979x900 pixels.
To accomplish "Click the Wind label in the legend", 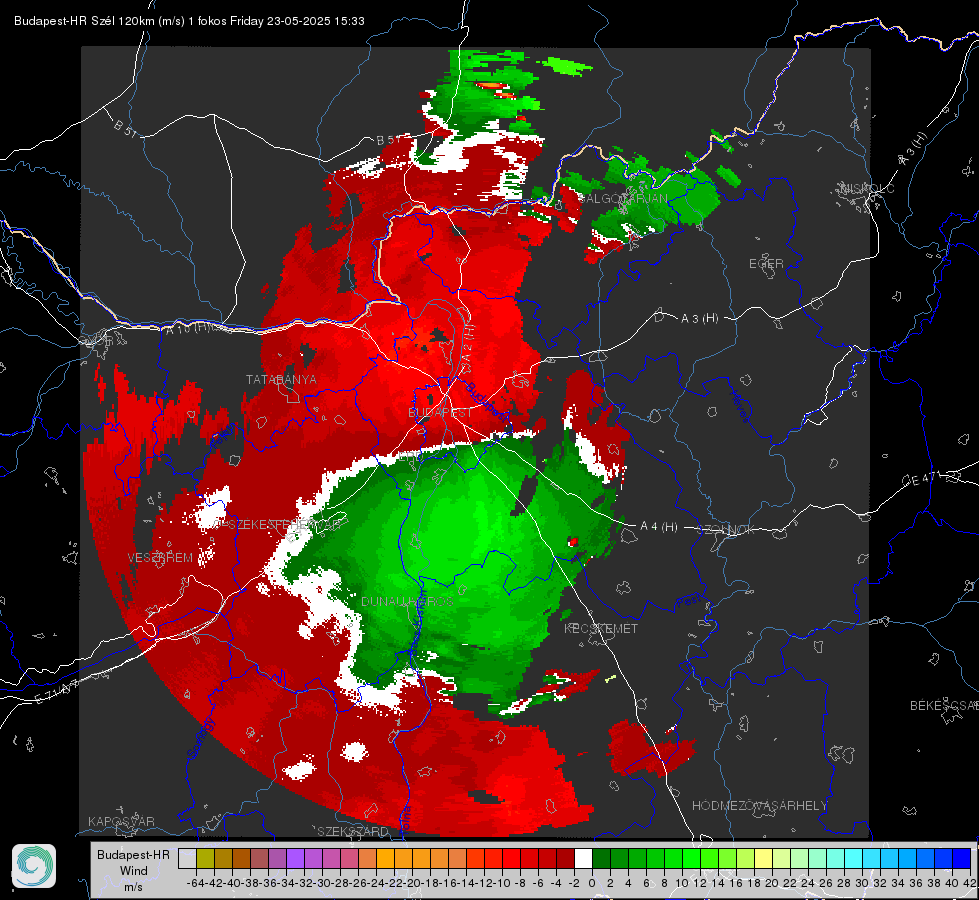I will [134, 871].
